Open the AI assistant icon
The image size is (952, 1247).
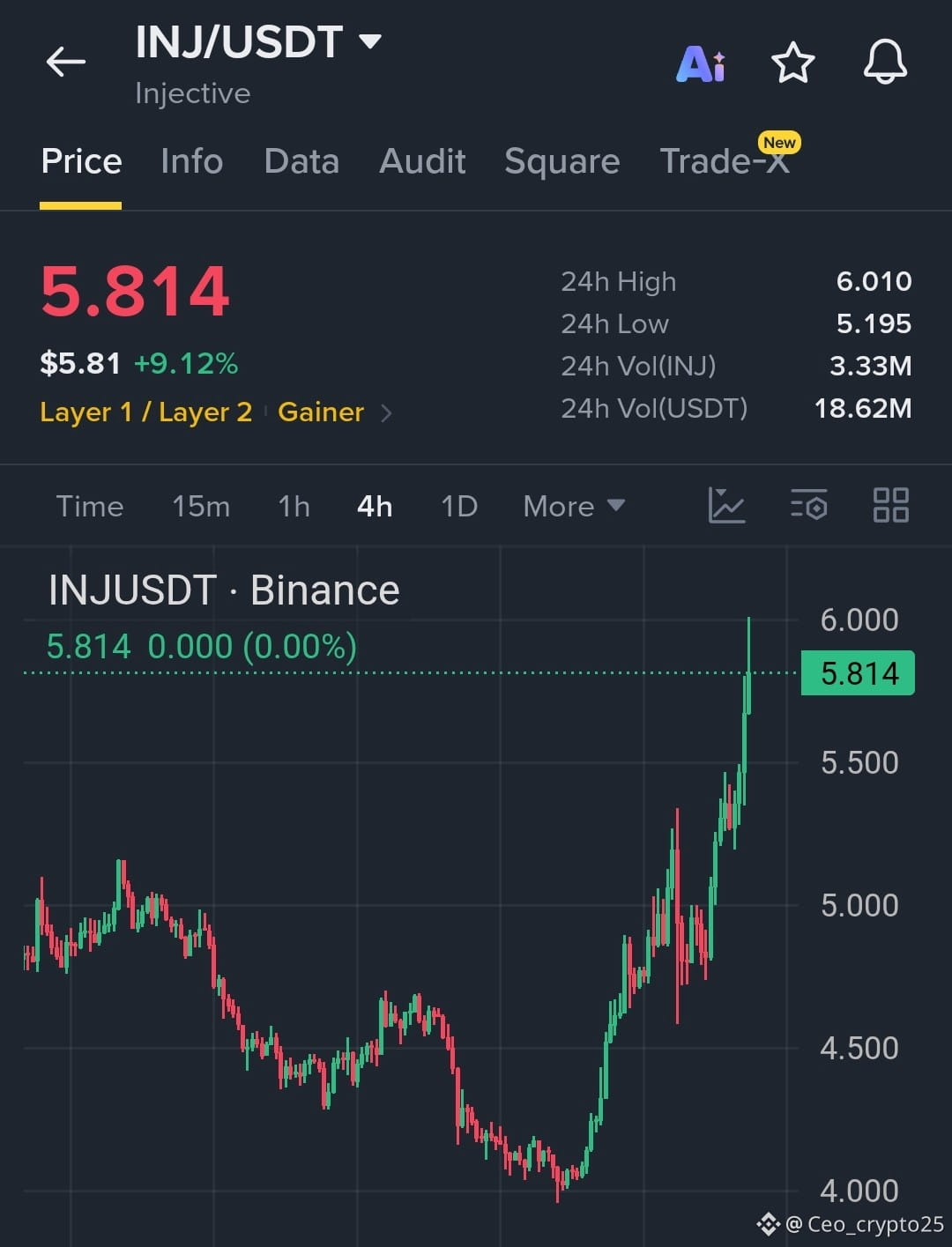point(701,63)
